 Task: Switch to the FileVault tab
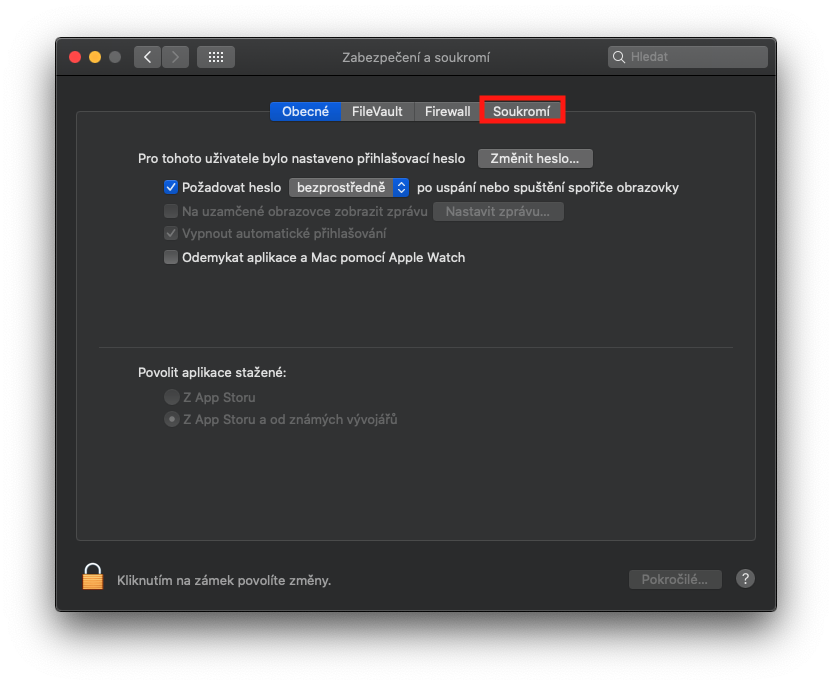pos(377,111)
